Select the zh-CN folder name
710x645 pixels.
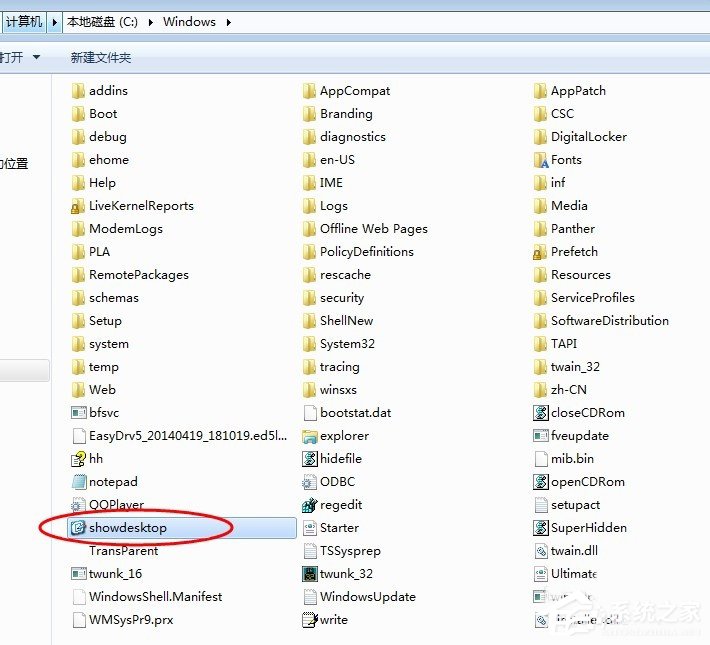tap(569, 390)
